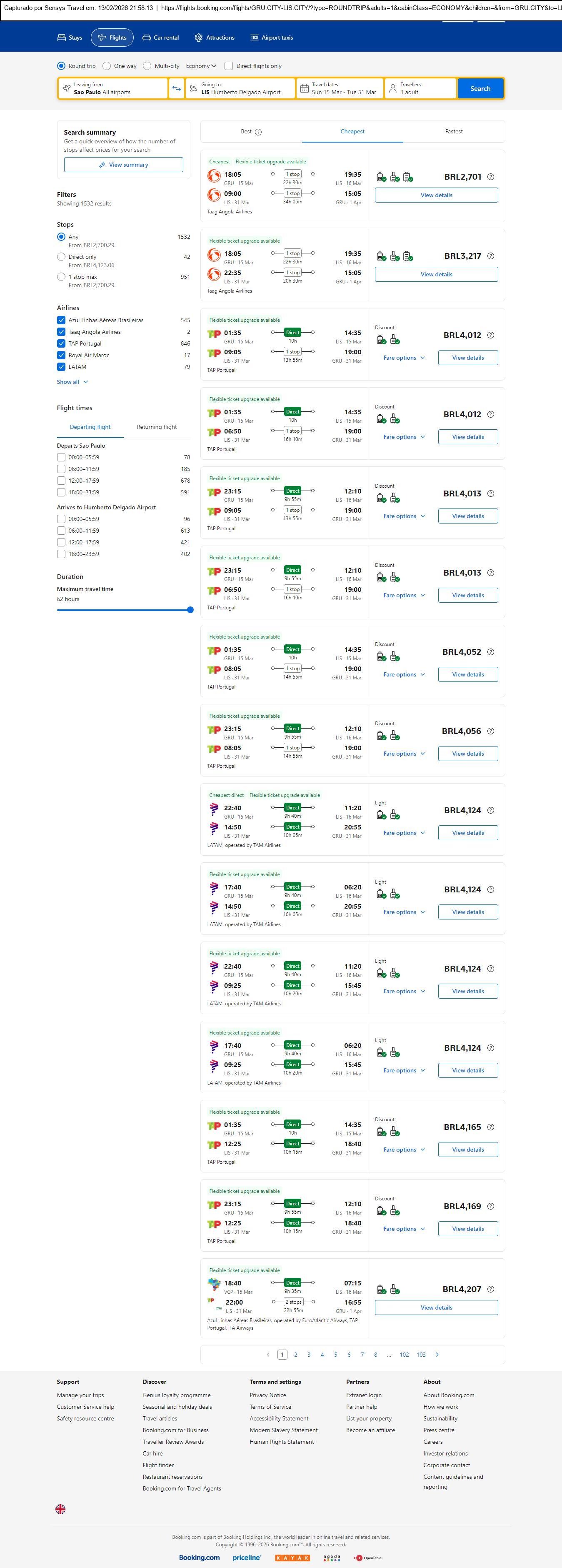Click the blue Search button
Image resolution: width=562 pixels, height=1568 pixels.
coord(480,88)
